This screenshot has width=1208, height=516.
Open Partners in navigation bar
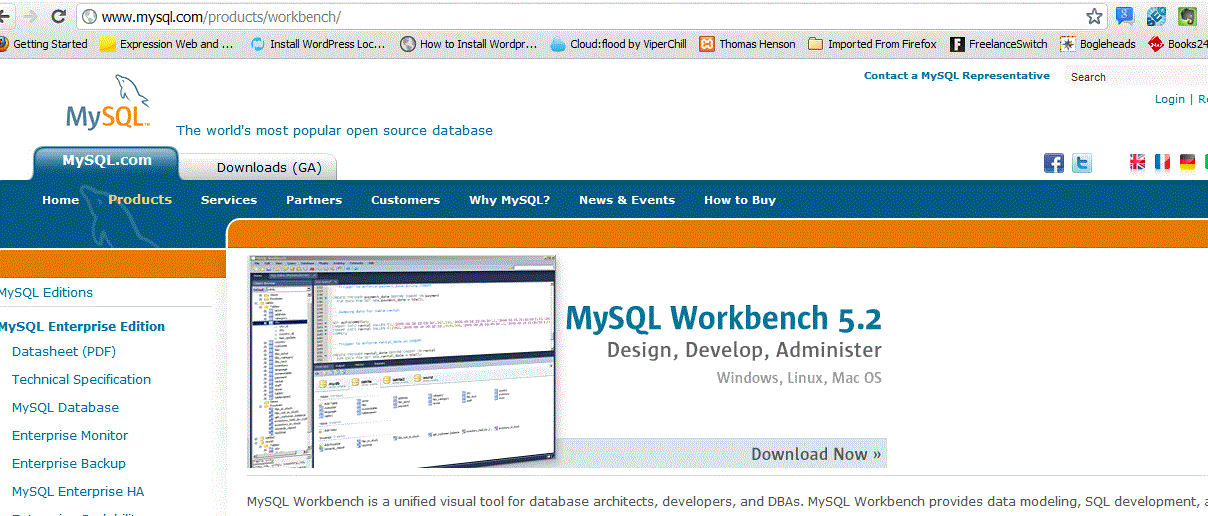click(314, 200)
